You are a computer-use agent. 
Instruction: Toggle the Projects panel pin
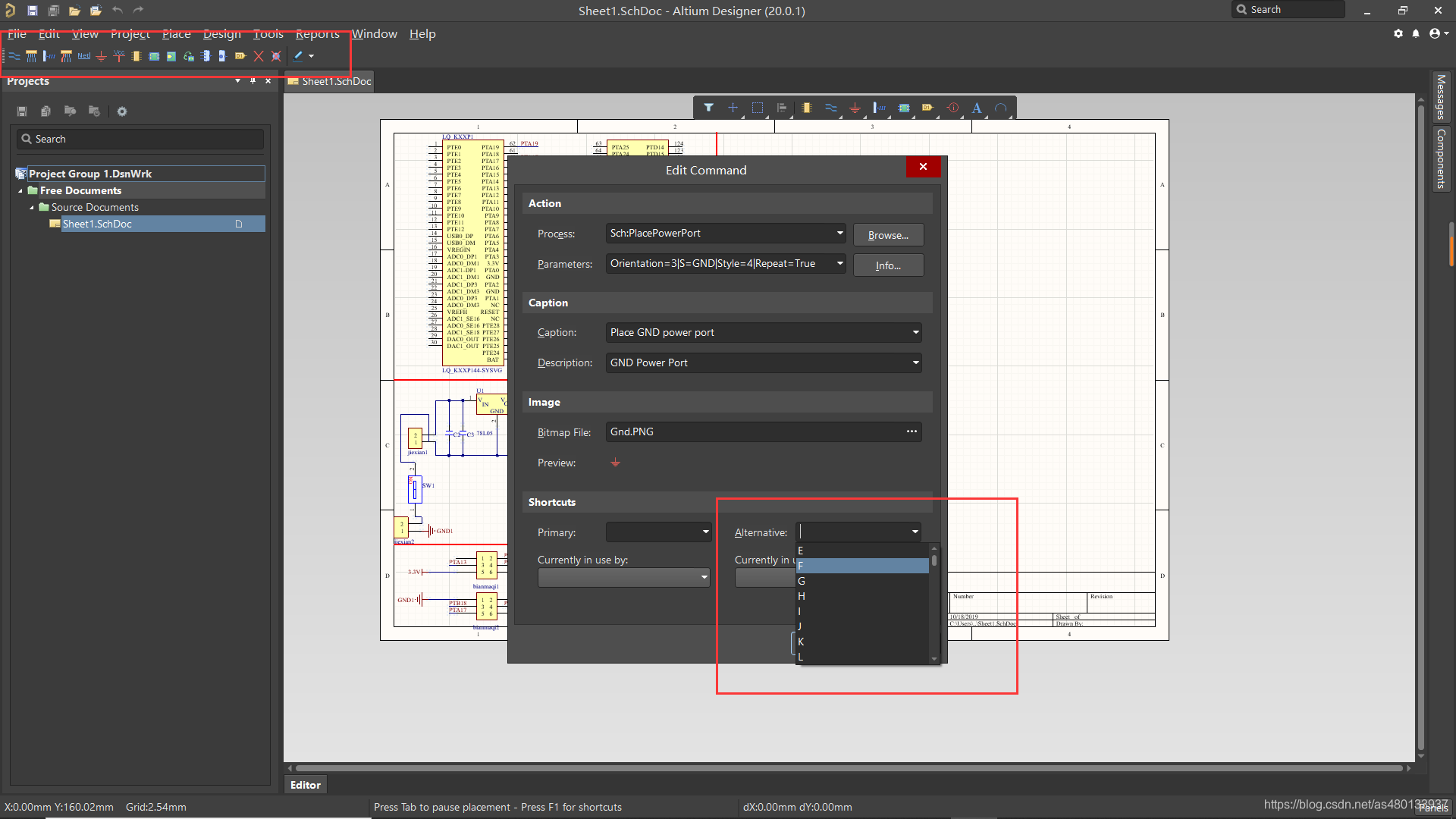click(253, 81)
